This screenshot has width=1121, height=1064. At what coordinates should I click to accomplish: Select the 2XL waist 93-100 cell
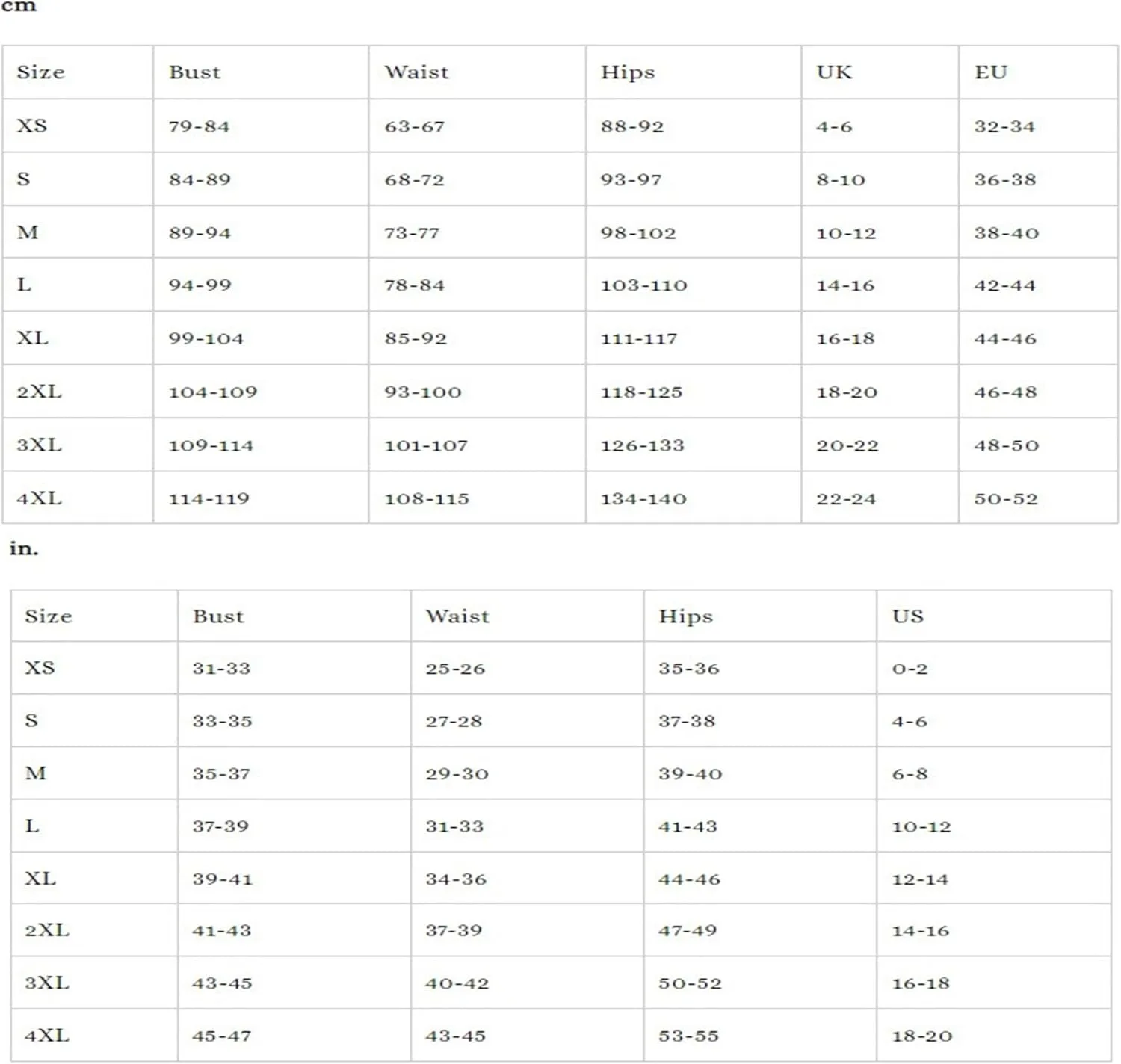point(477,392)
